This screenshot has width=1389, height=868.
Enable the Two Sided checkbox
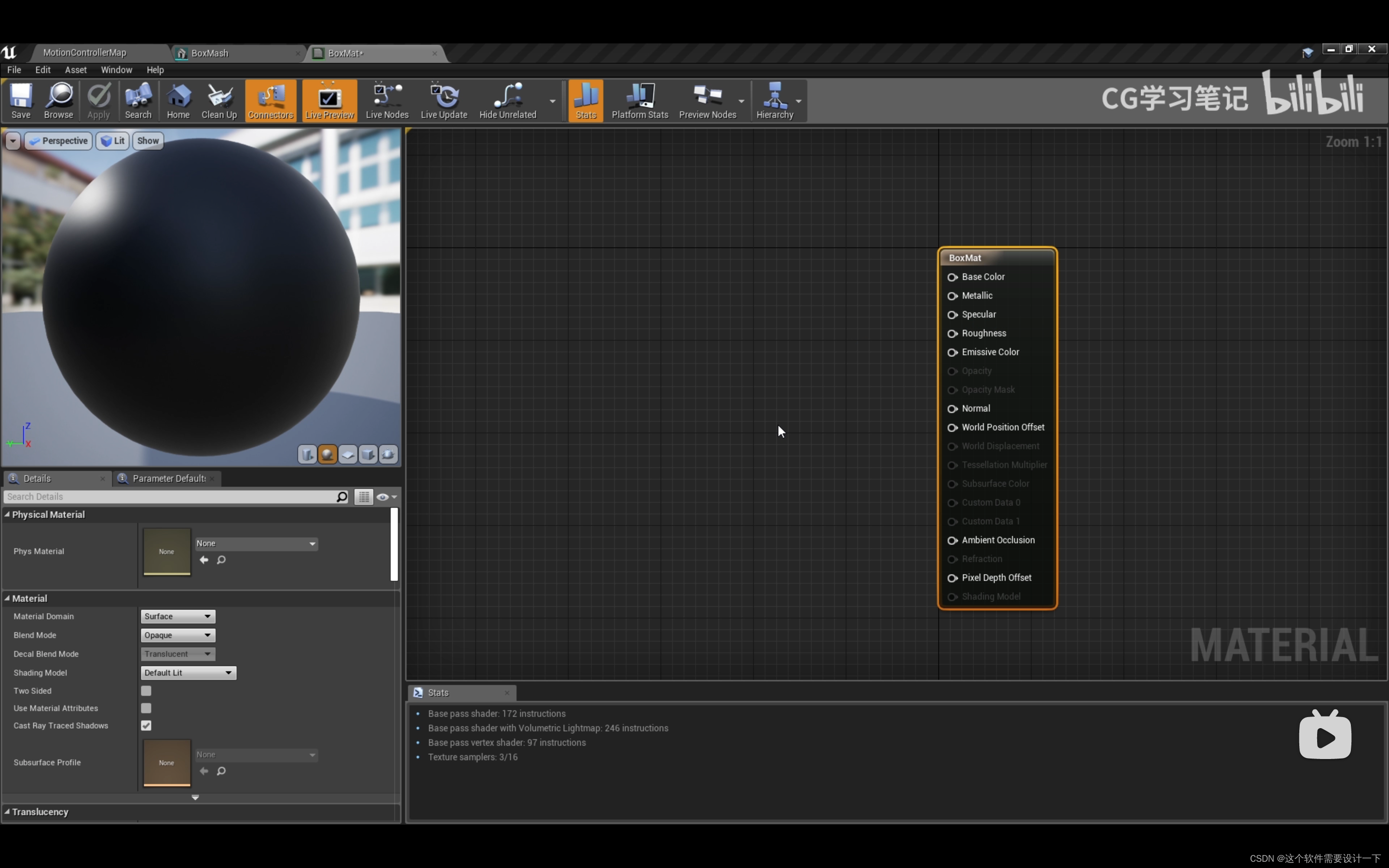(x=146, y=691)
